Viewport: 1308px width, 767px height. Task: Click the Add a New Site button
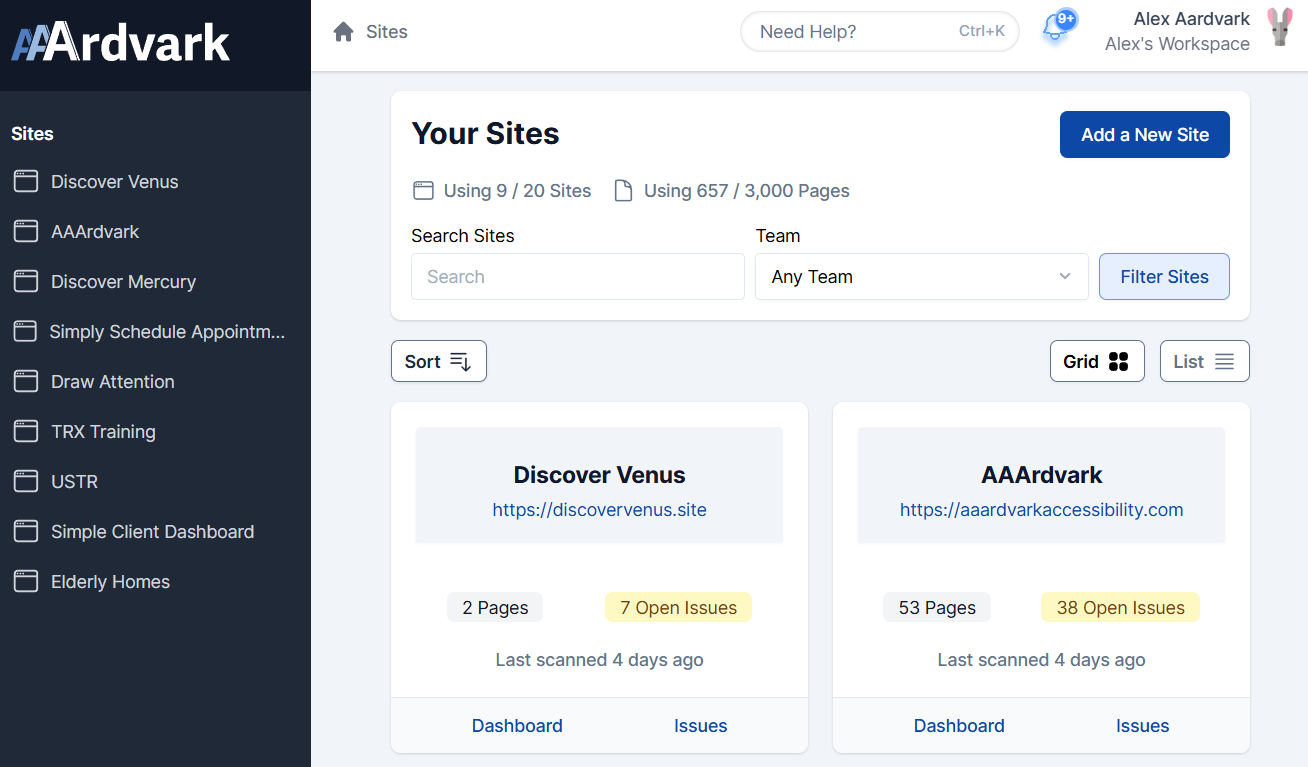point(1145,135)
